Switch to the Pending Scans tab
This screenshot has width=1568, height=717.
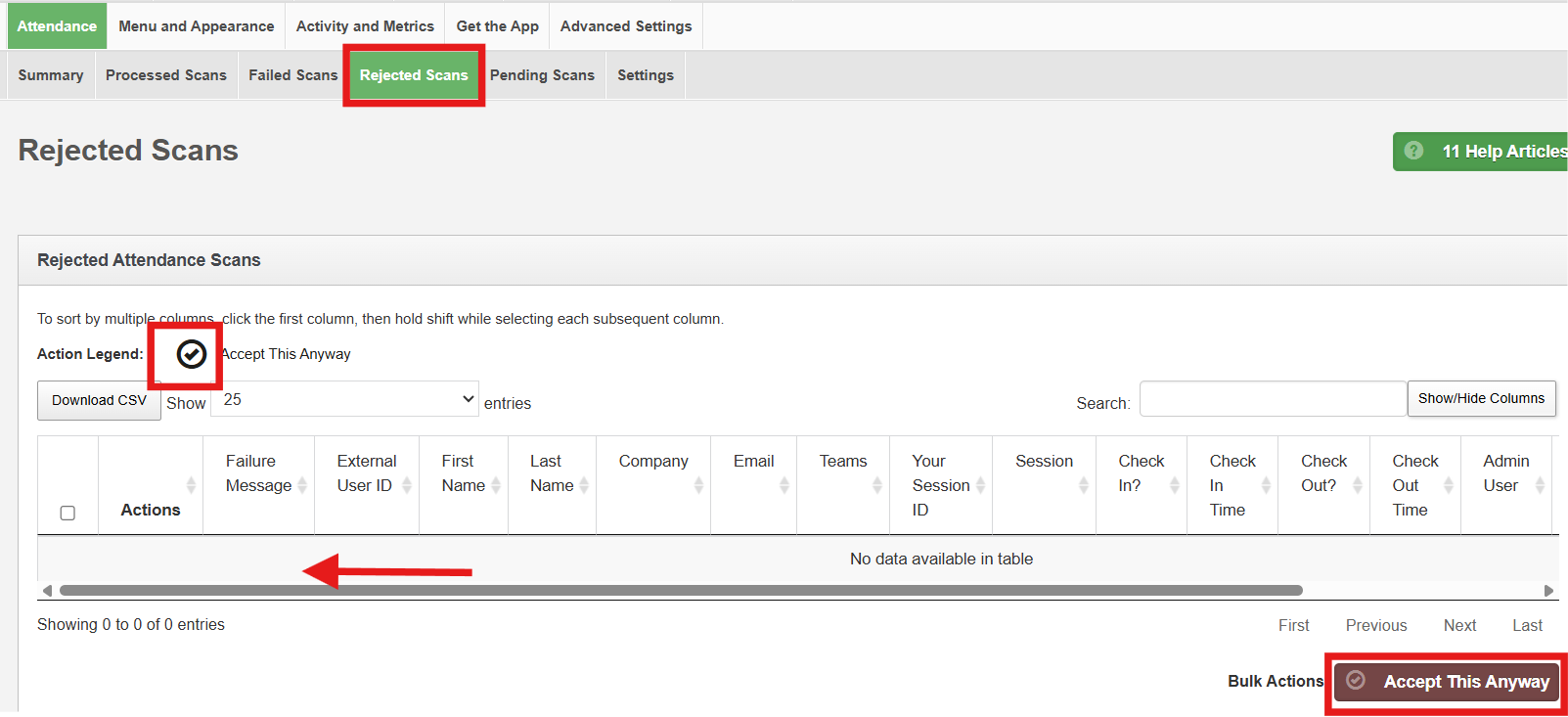point(542,75)
